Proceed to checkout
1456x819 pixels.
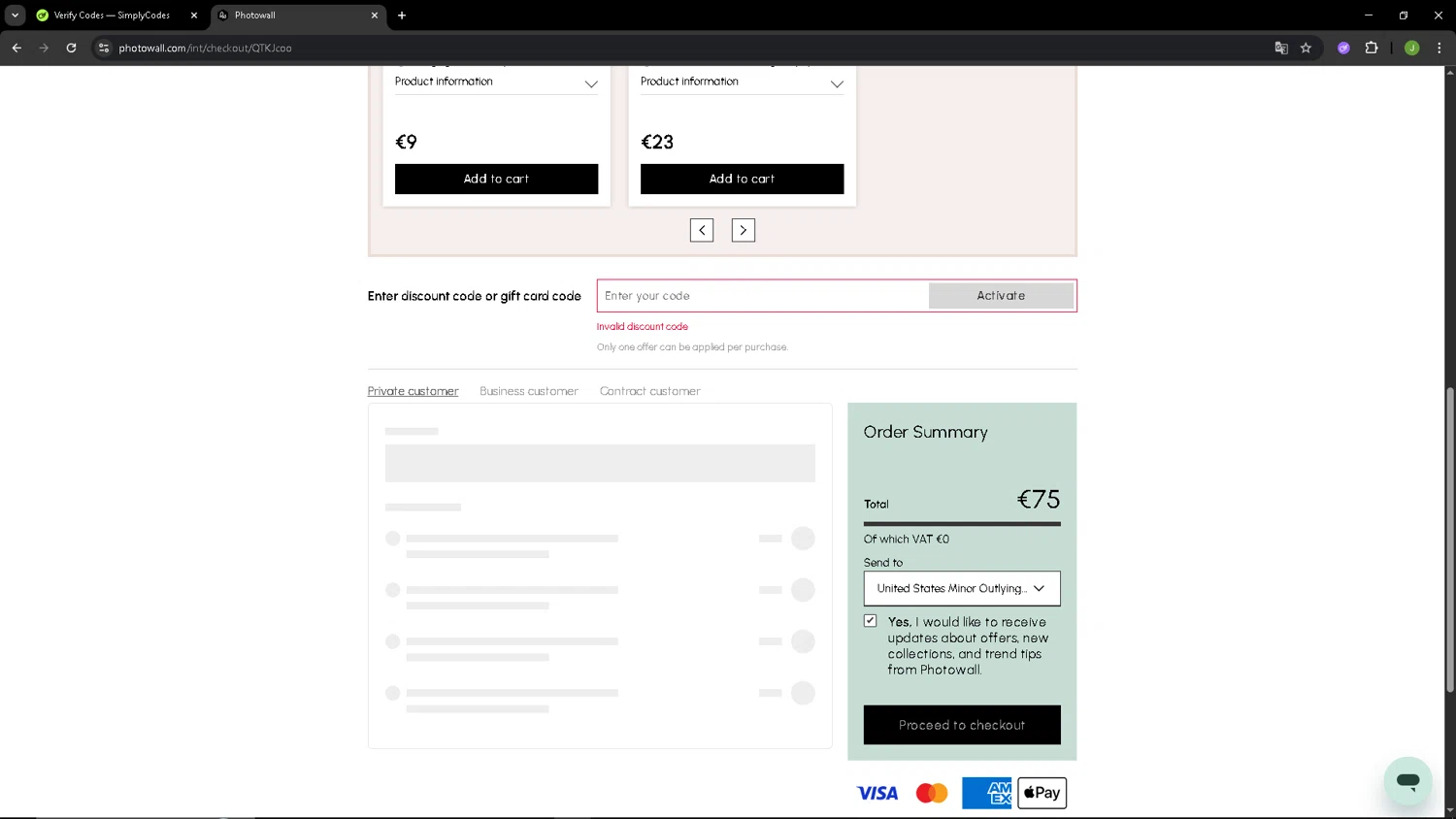tap(962, 725)
